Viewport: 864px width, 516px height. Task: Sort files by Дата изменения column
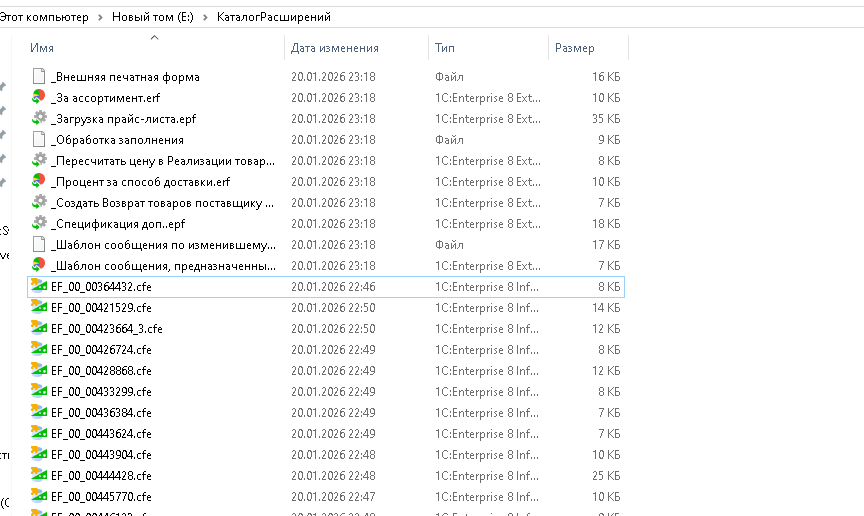335,48
